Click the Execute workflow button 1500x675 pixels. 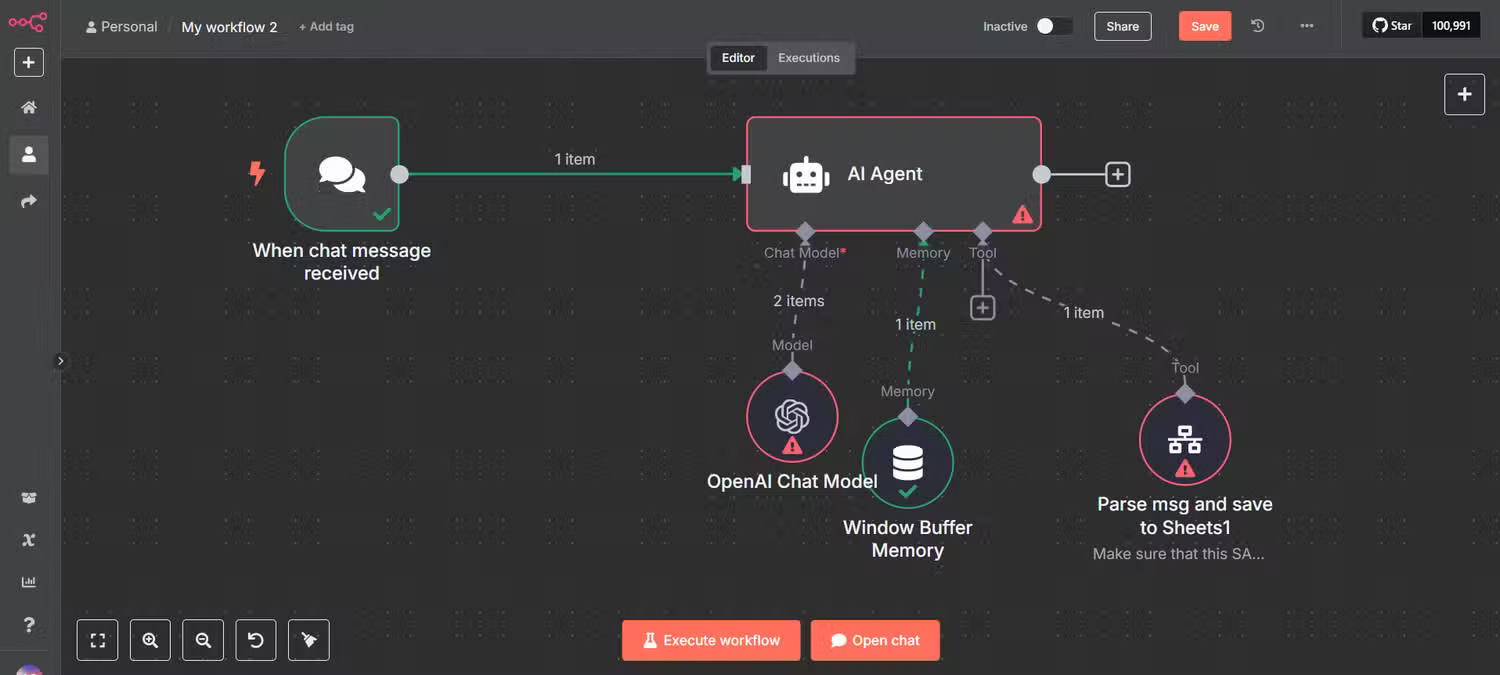[711, 641]
